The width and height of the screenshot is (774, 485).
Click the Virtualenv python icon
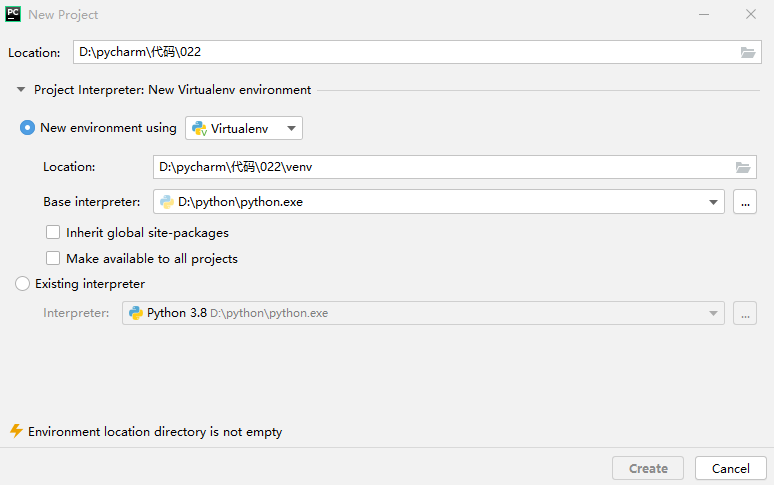pos(199,128)
